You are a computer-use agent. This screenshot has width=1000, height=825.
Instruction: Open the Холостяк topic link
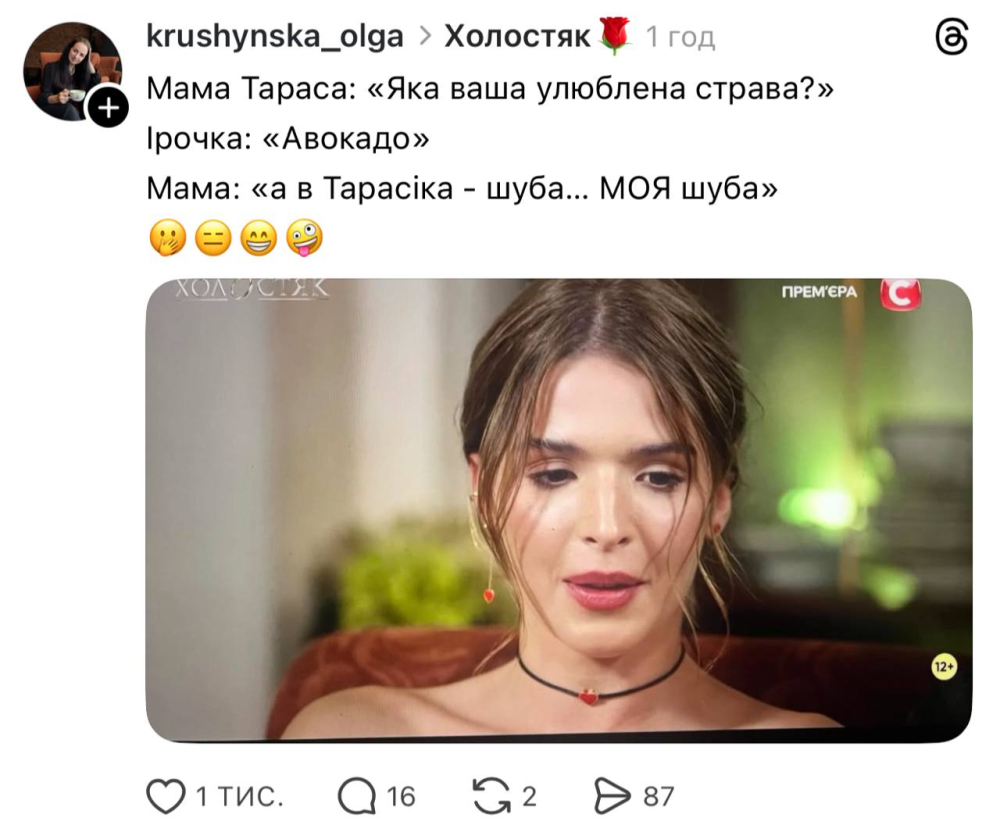coord(517,36)
